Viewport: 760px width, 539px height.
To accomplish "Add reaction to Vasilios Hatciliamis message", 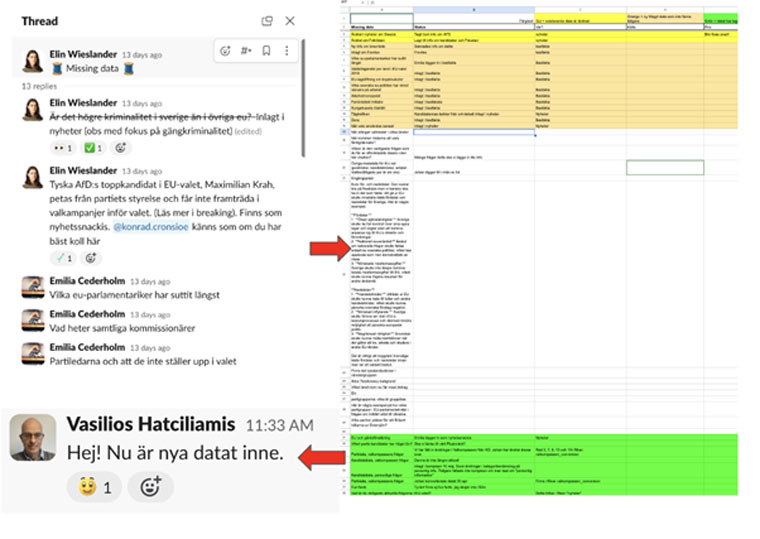I will tap(150, 487).
